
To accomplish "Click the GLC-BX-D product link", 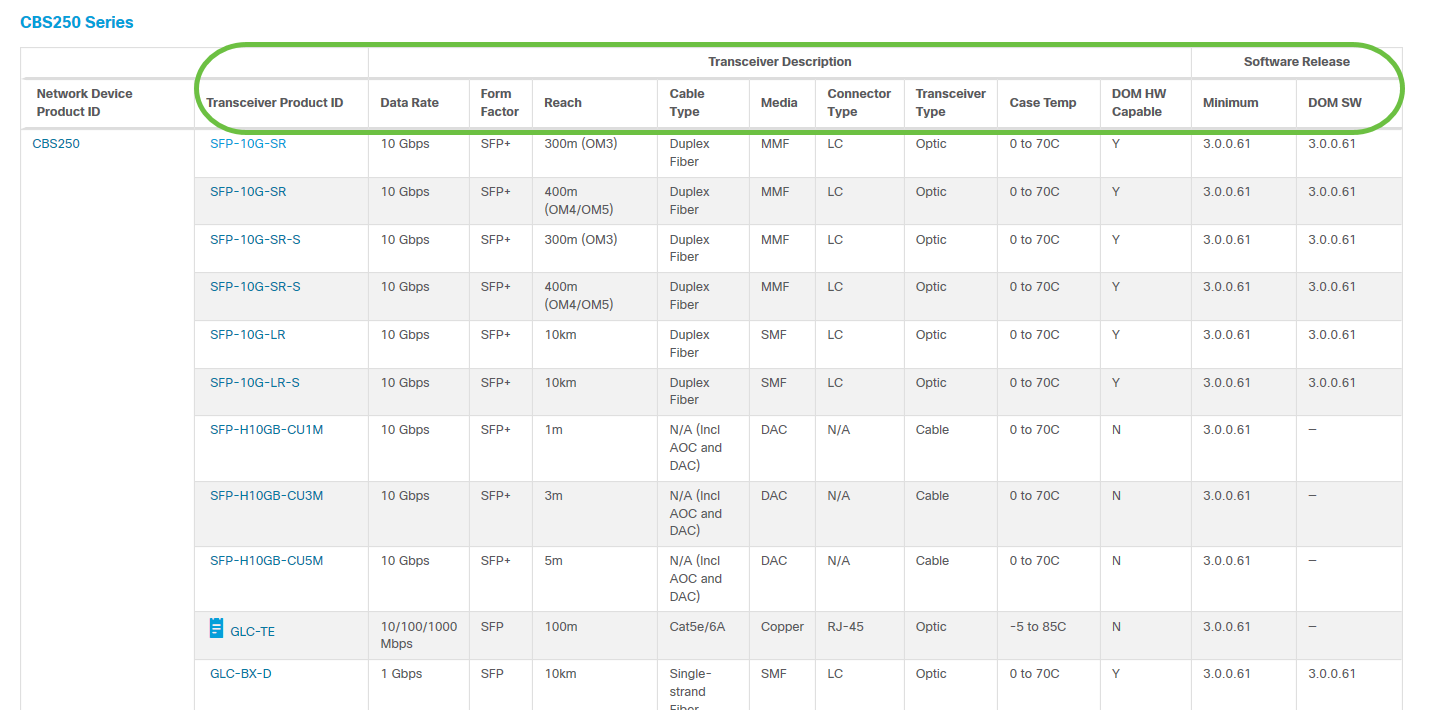I will click(x=241, y=674).
